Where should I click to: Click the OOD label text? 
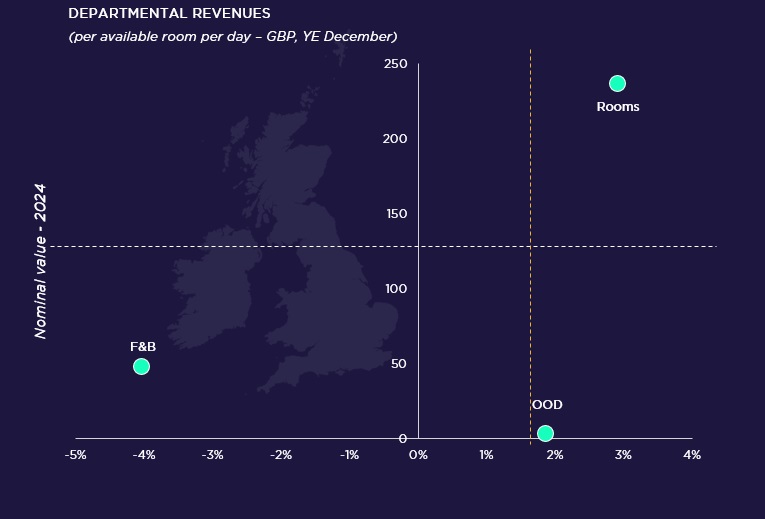tap(547, 405)
